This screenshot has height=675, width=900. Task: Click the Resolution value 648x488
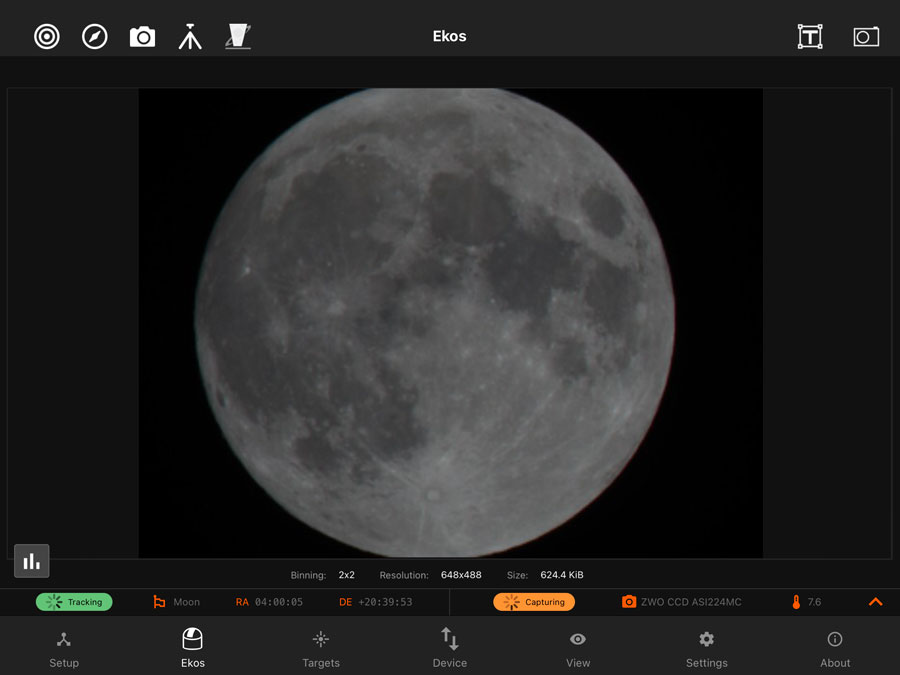pos(461,575)
